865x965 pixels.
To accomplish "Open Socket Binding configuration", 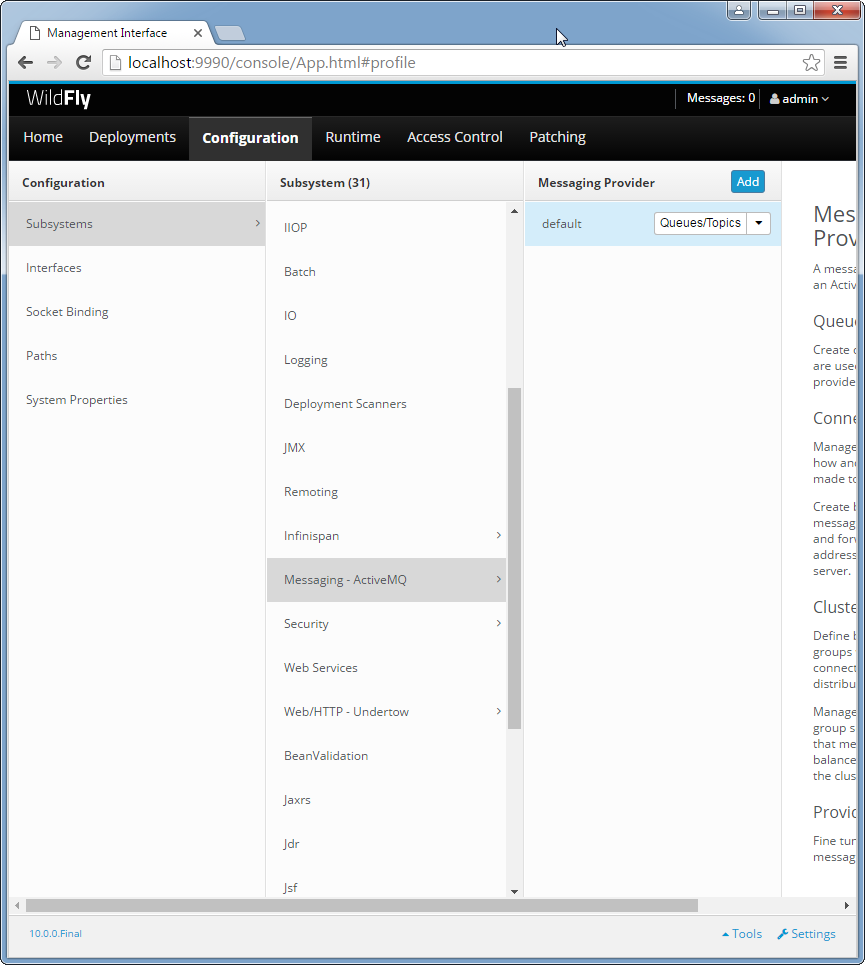I will (137, 312).
